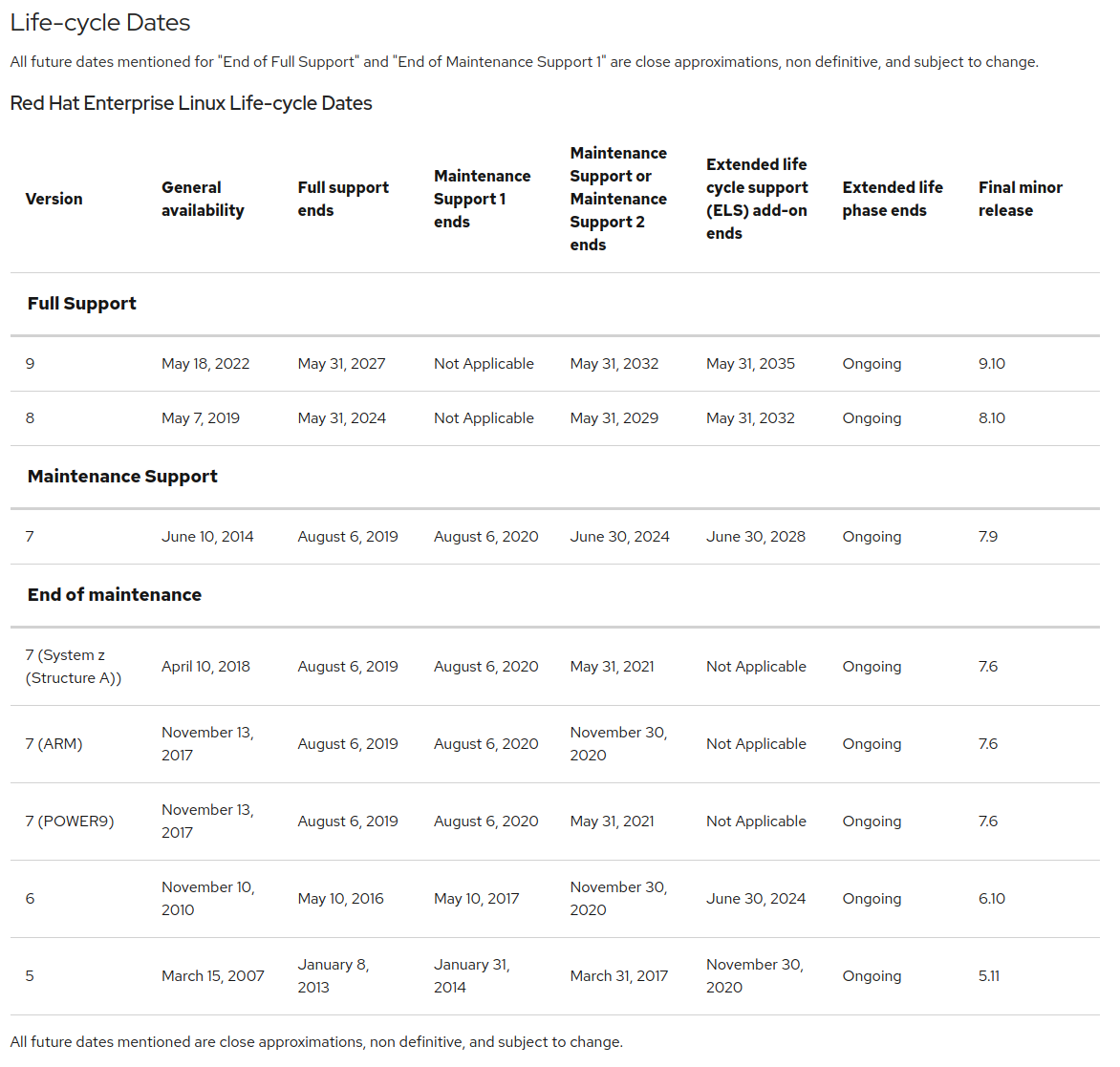The width and height of the screenshot is (1120, 1067).
Task: Select the "Final minor release" column header
Action: pyautogui.click(x=1020, y=199)
